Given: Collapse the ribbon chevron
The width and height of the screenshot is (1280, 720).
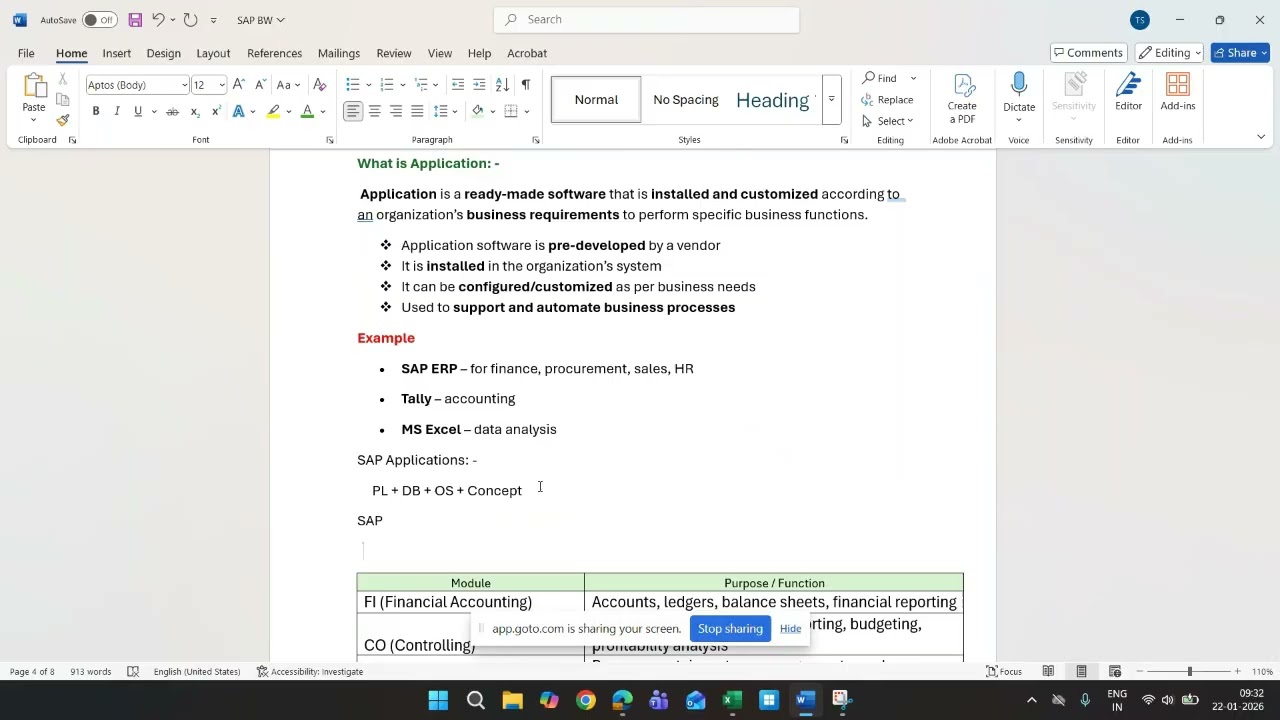Looking at the screenshot, I should click(x=1260, y=137).
